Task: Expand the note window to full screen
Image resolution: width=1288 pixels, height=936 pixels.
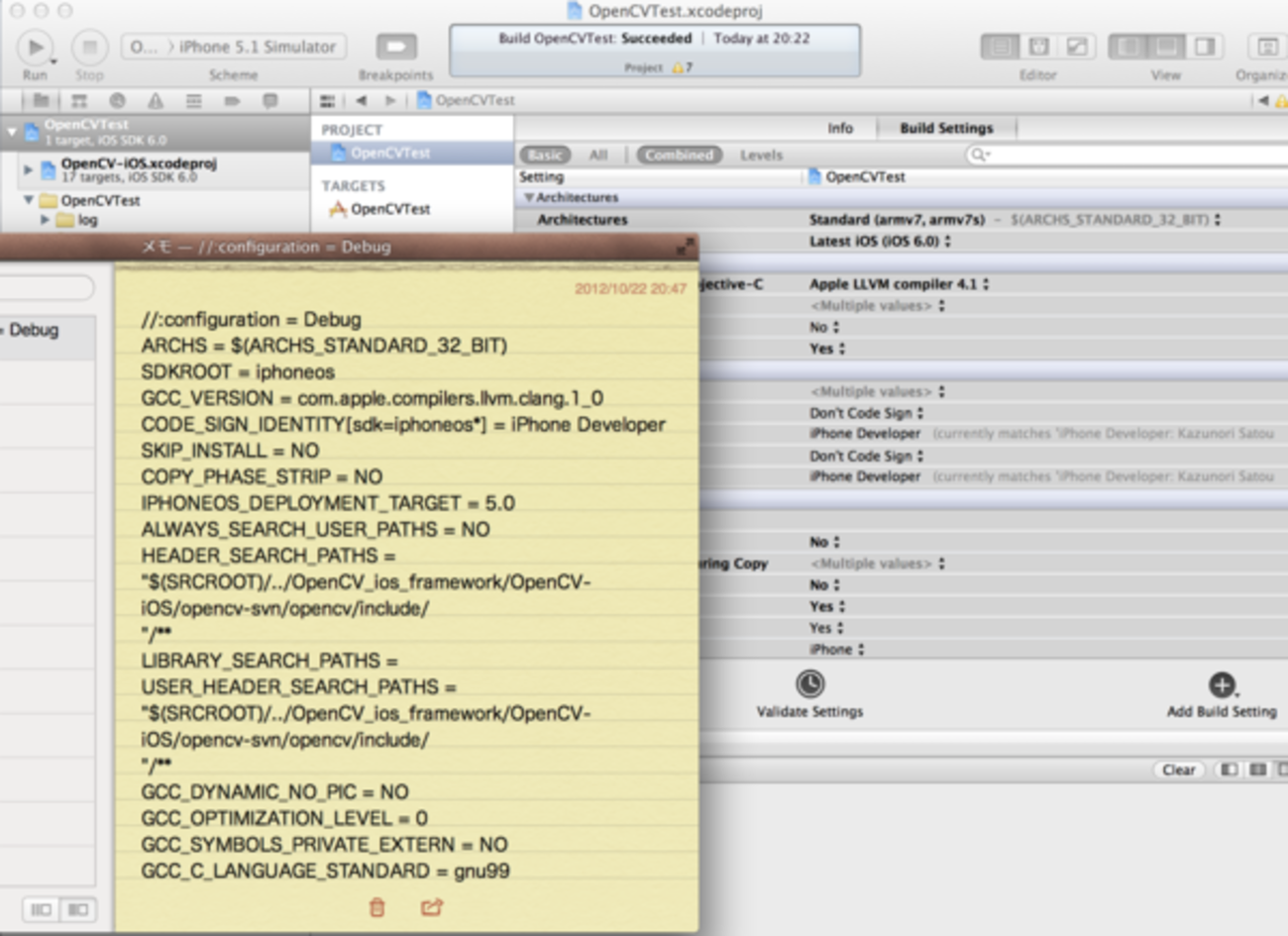Action: (685, 247)
